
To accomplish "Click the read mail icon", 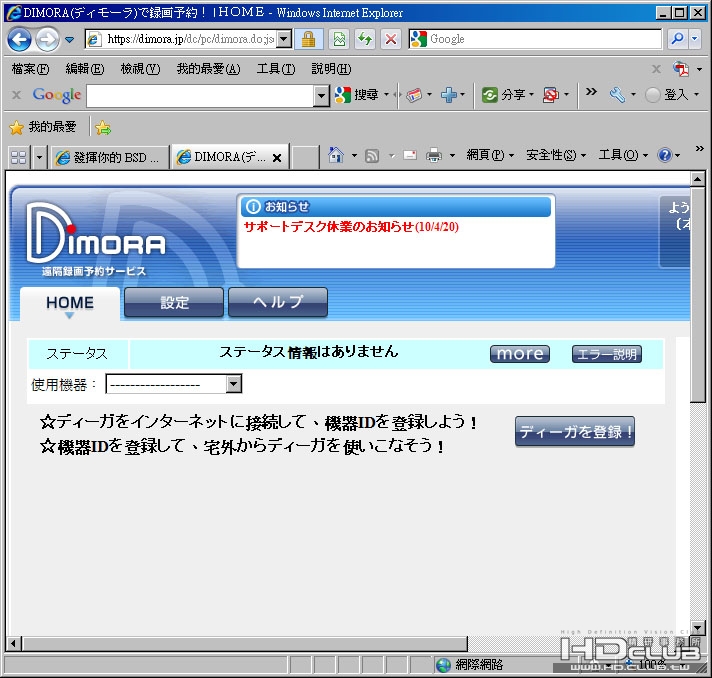I will click(x=410, y=155).
